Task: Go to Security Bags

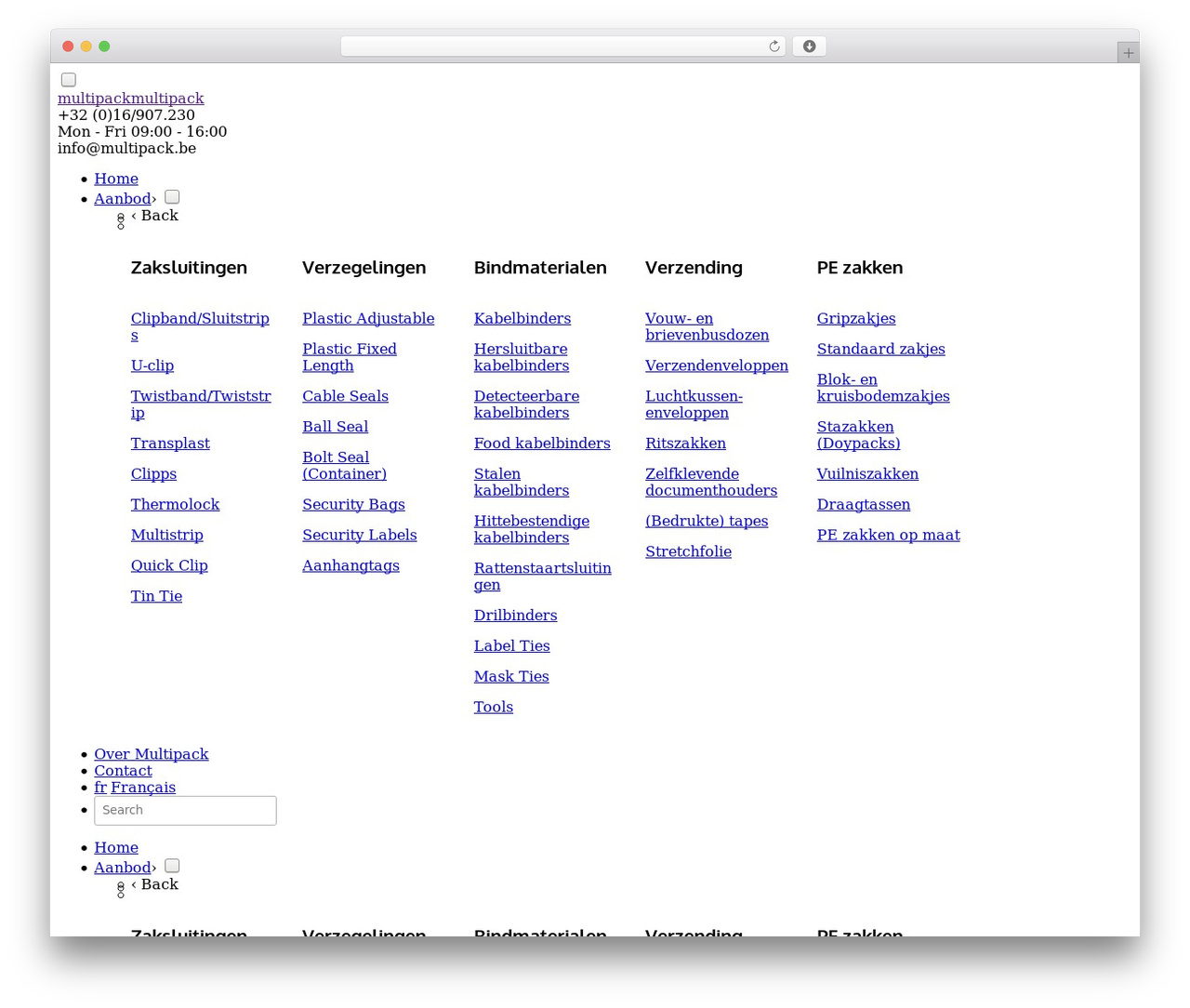Action: coord(353,504)
